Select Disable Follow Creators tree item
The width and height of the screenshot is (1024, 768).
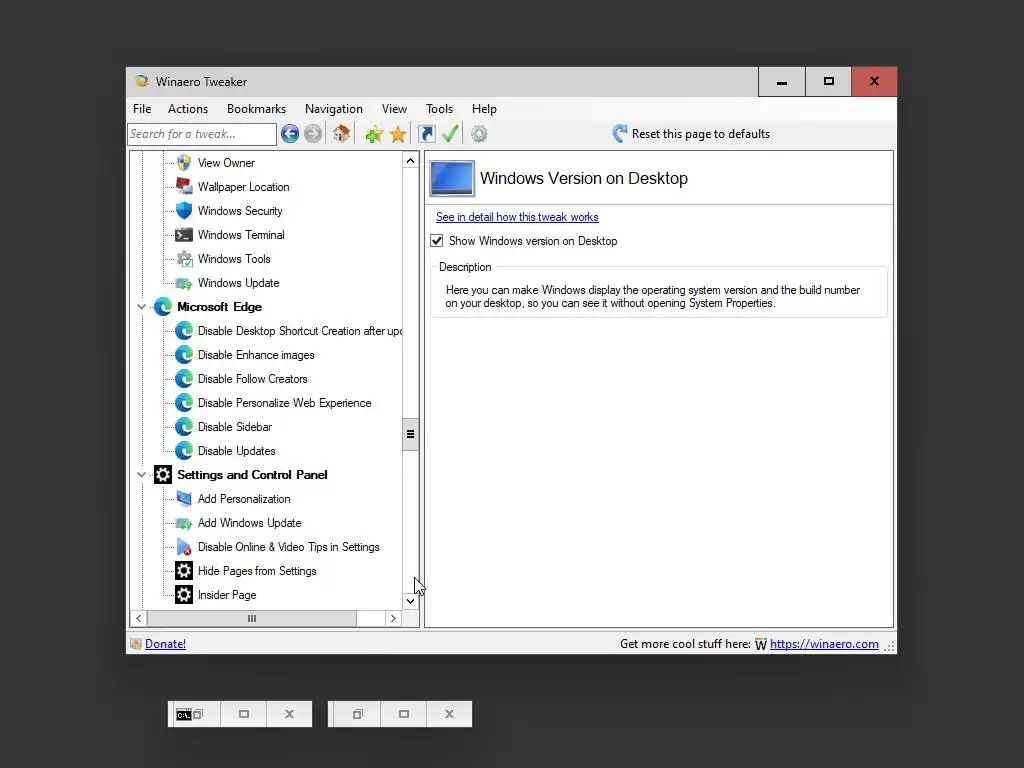coord(253,379)
